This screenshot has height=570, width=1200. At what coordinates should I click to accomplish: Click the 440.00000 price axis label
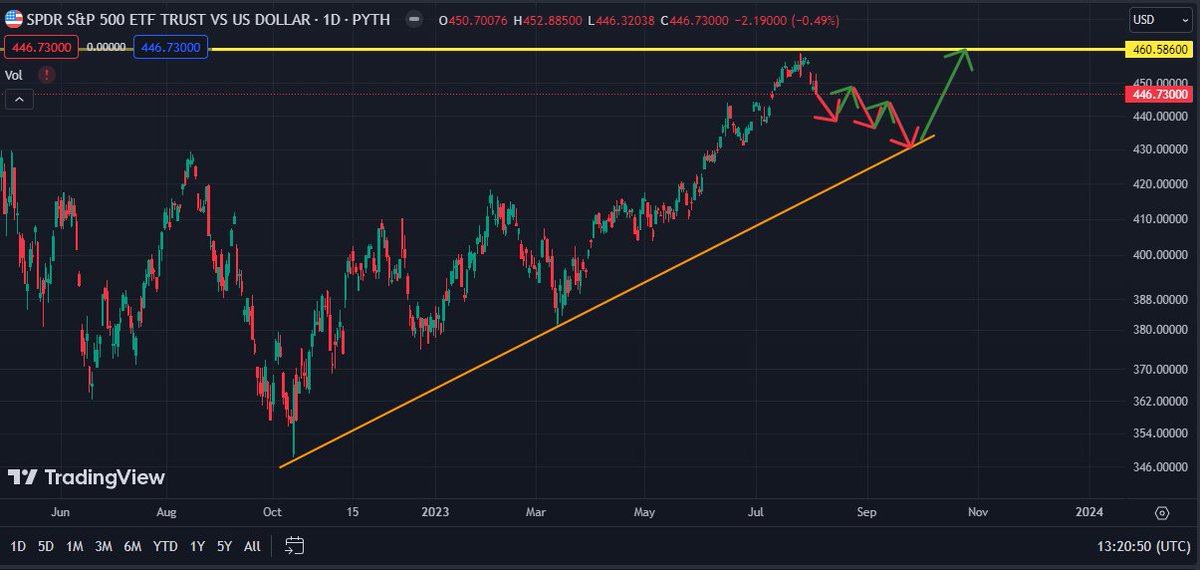1161,116
